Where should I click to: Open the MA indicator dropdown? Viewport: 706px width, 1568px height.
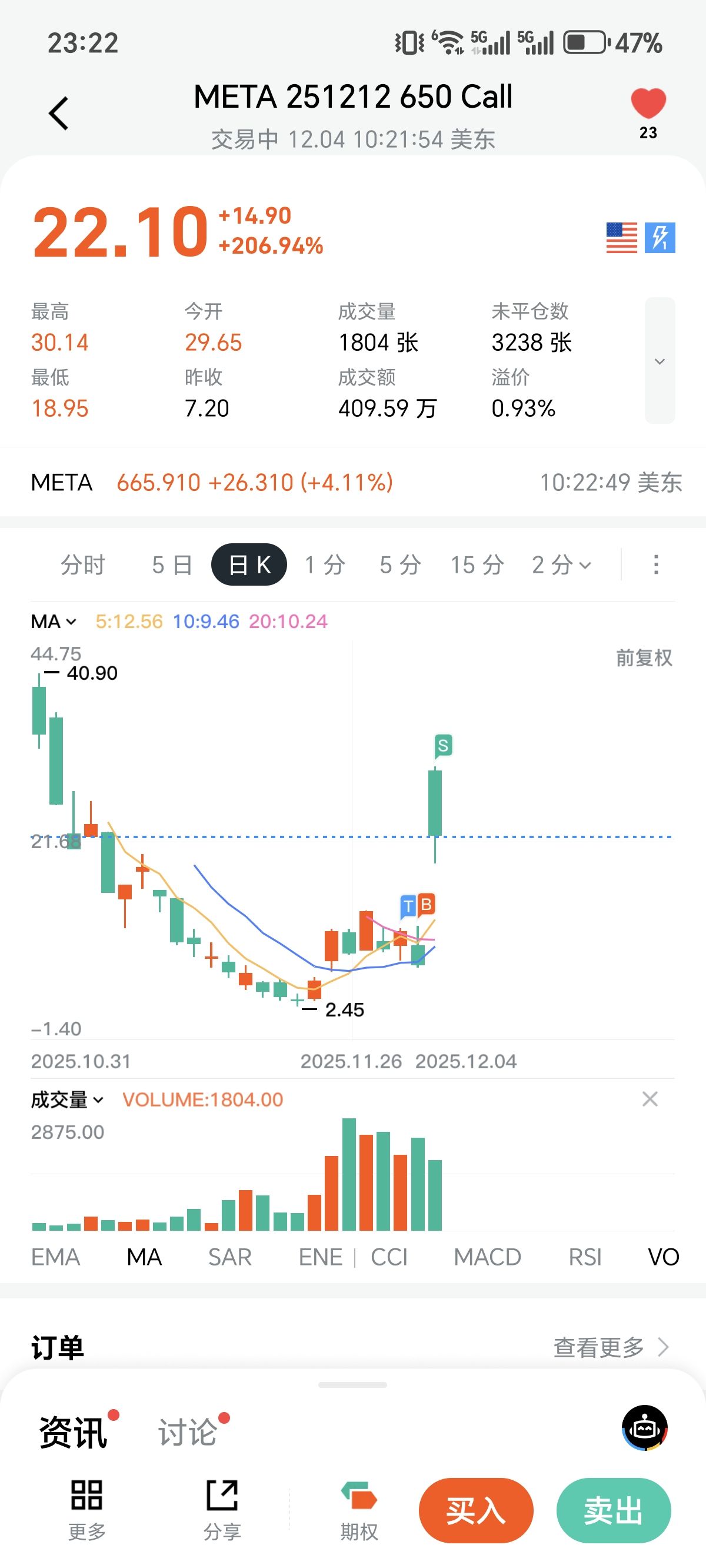pyautogui.click(x=54, y=622)
